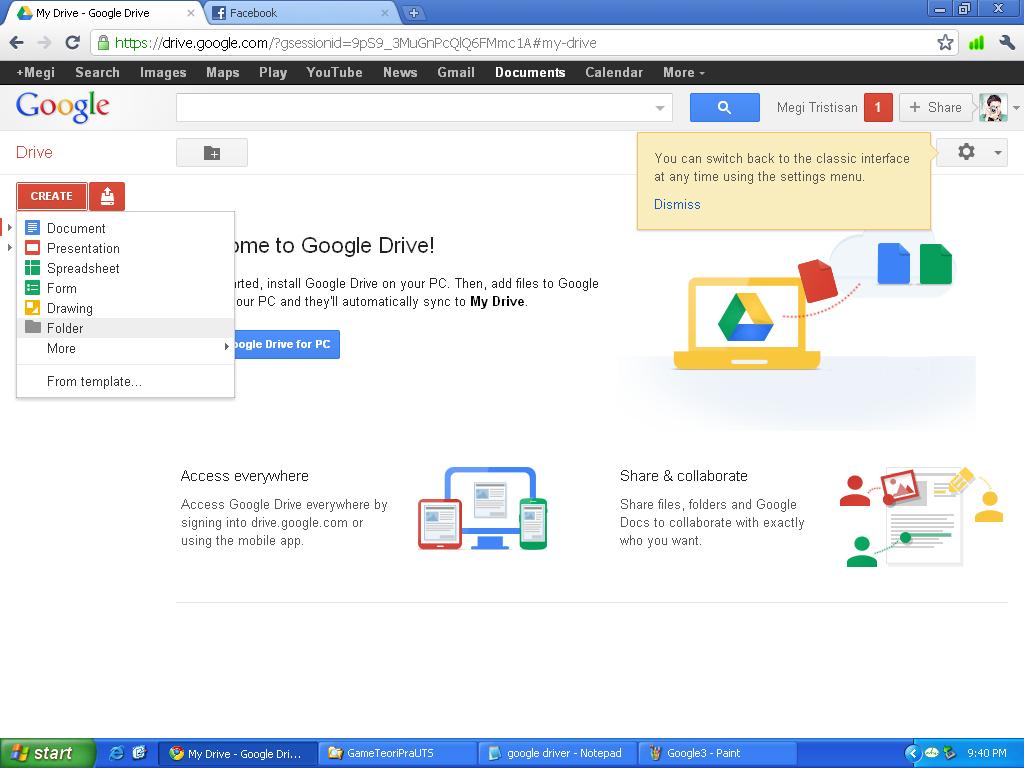The width and height of the screenshot is (1024, 768).
Task: Open YouTube from the black bar
Action: pyautogui.click(x=334, y=72)
